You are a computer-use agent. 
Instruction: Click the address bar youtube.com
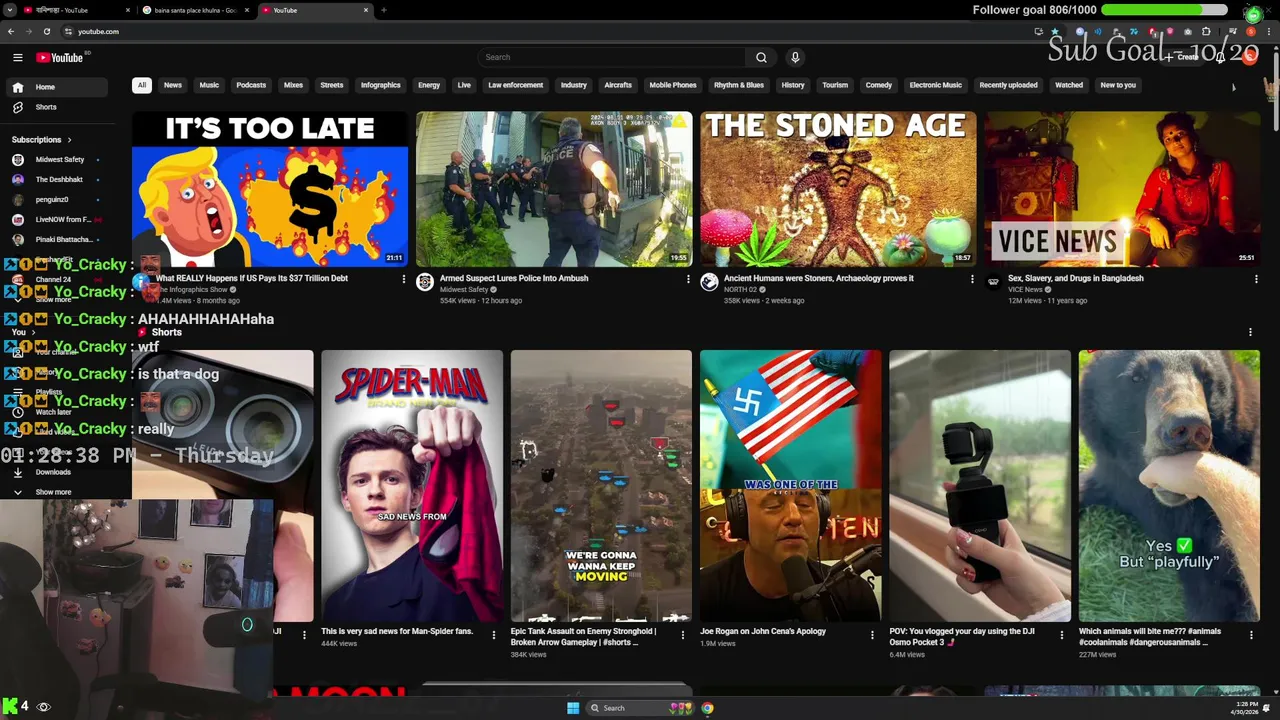pos(98,31)
